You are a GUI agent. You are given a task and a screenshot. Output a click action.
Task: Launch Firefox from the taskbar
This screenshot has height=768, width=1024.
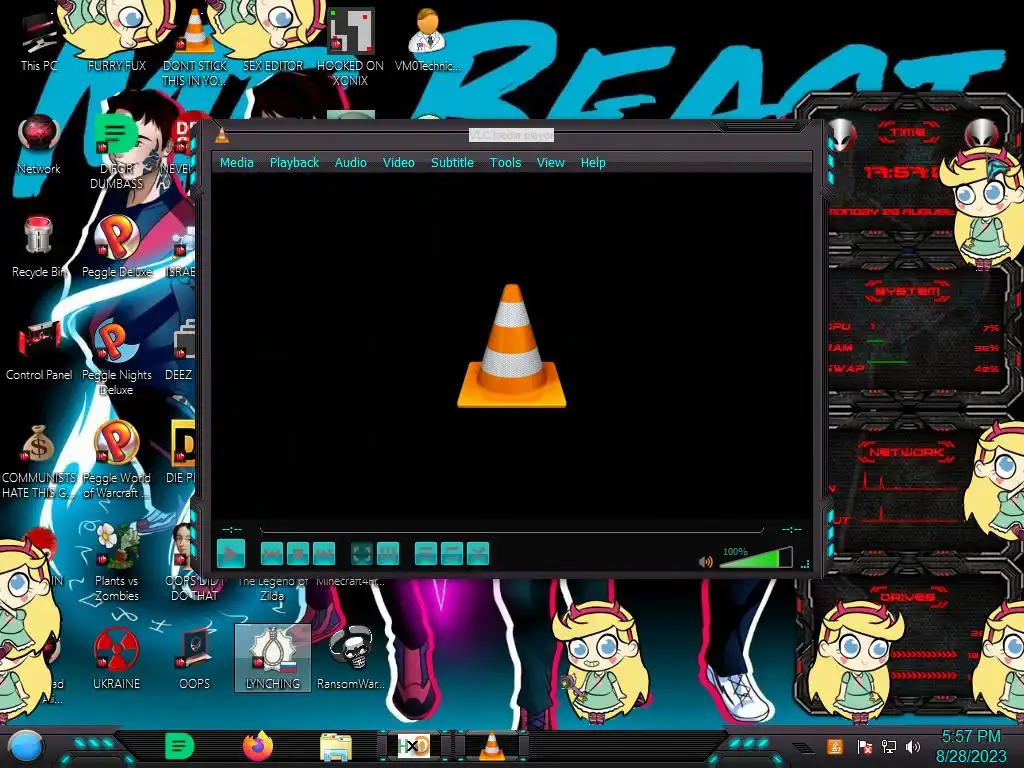point(258,746)
